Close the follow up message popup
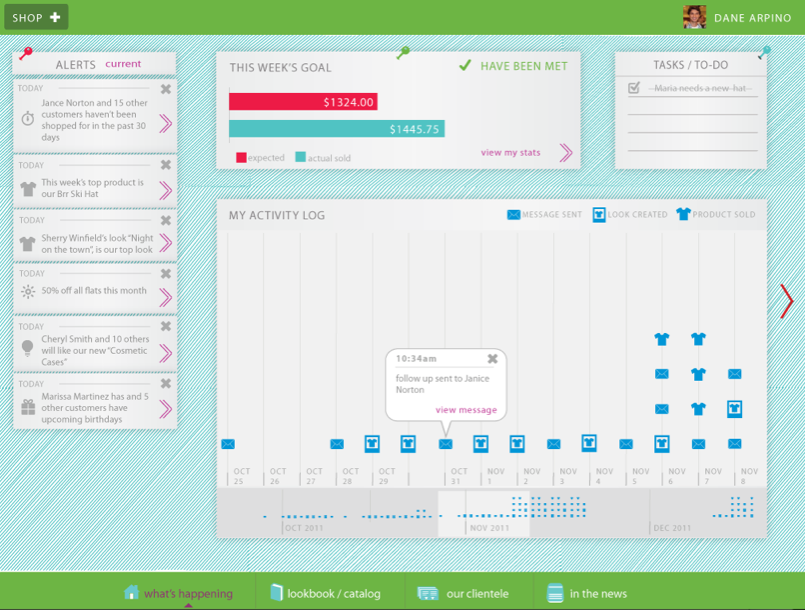The height and width of the screenshot is (610, 805). click(492, 359)
